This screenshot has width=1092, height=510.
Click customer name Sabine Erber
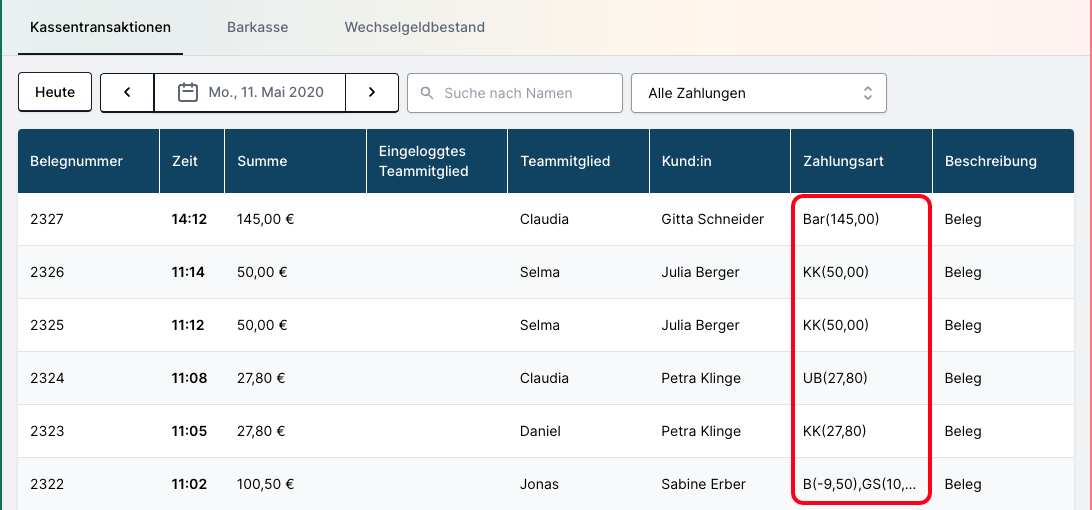(704, 484)
